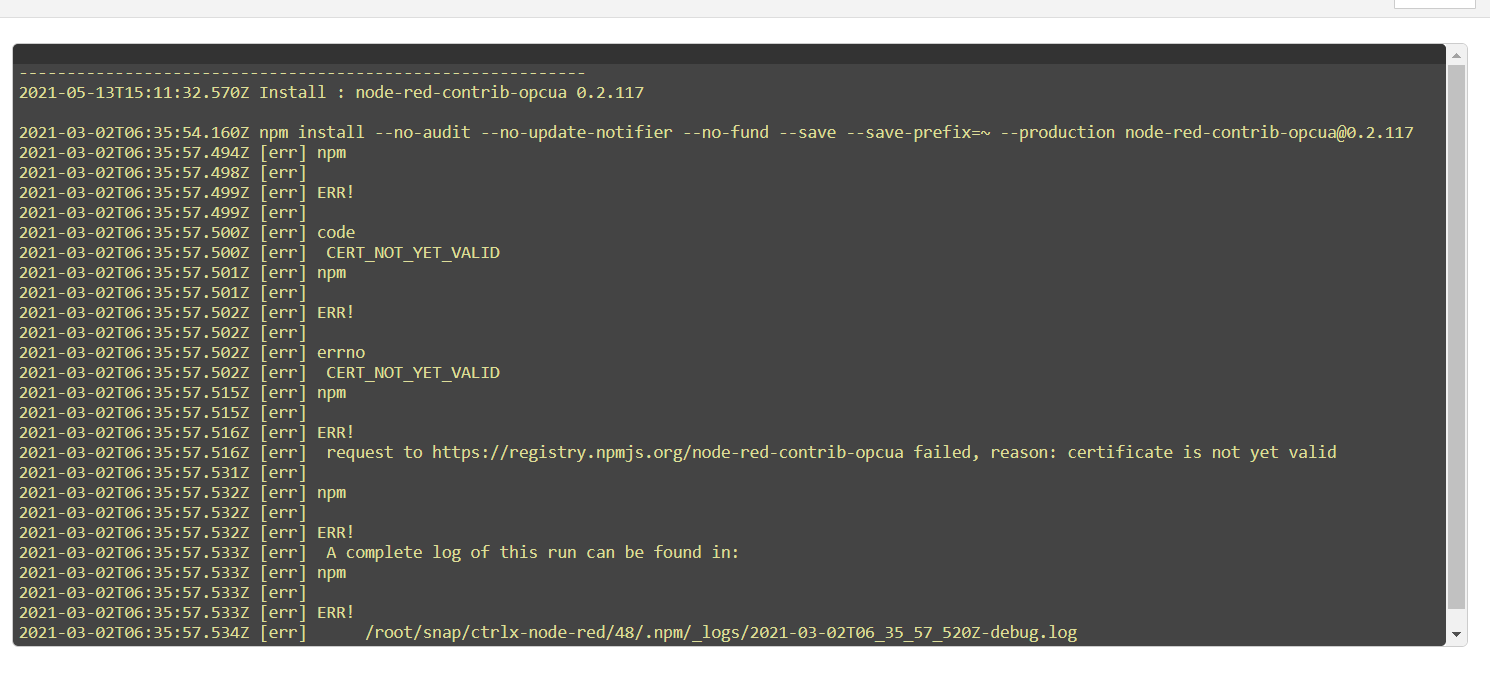Click 'node-red-contrib-opcua@0.2.117' package name in command
The width and height of the screenshot is (1490, 683).
click(x=1269, y=132)
